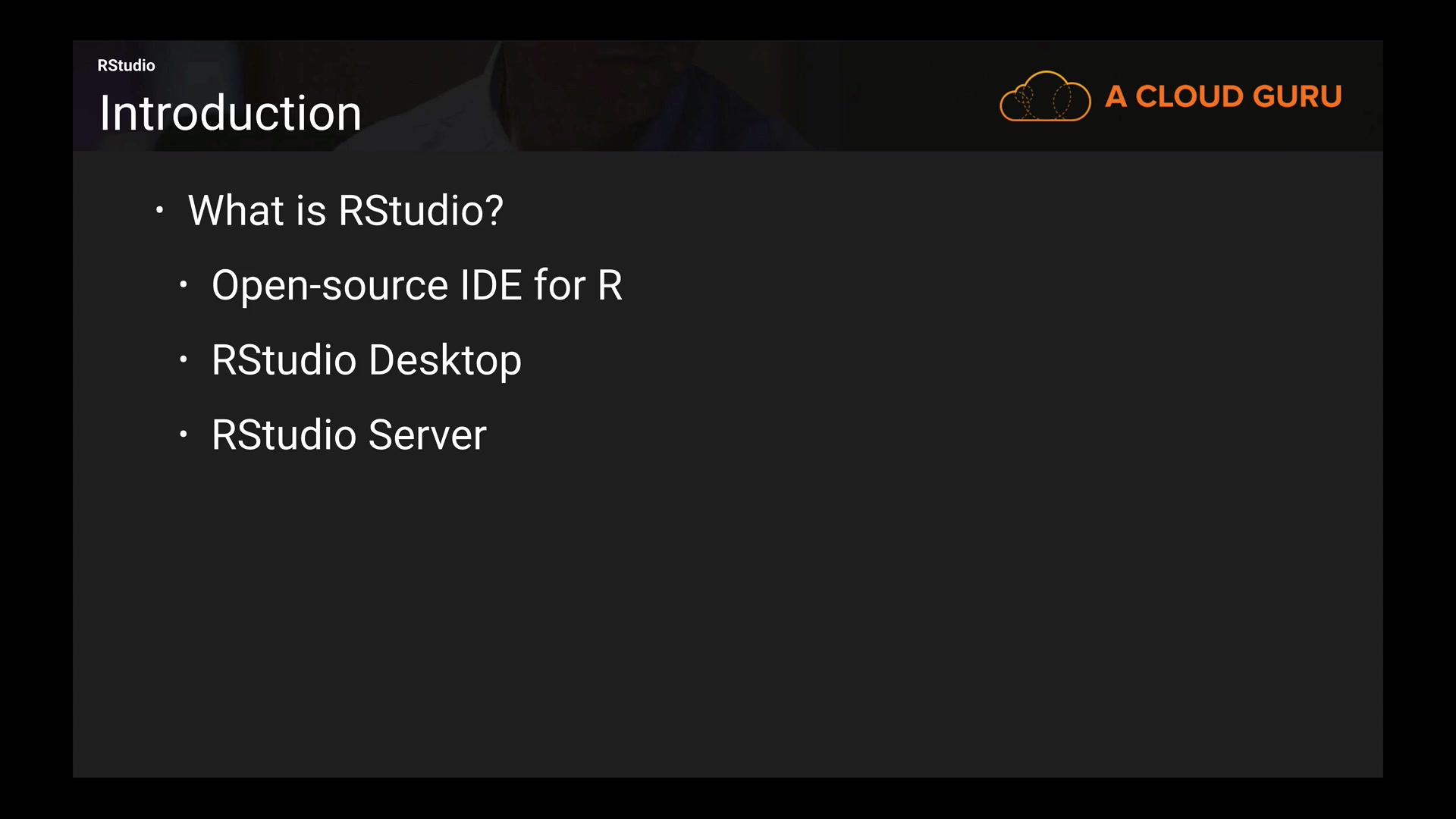Click bullet dot beside 'What is RStudio?'
The width and height of the screenshot is (1456, 819).
[x=159, y=210]
